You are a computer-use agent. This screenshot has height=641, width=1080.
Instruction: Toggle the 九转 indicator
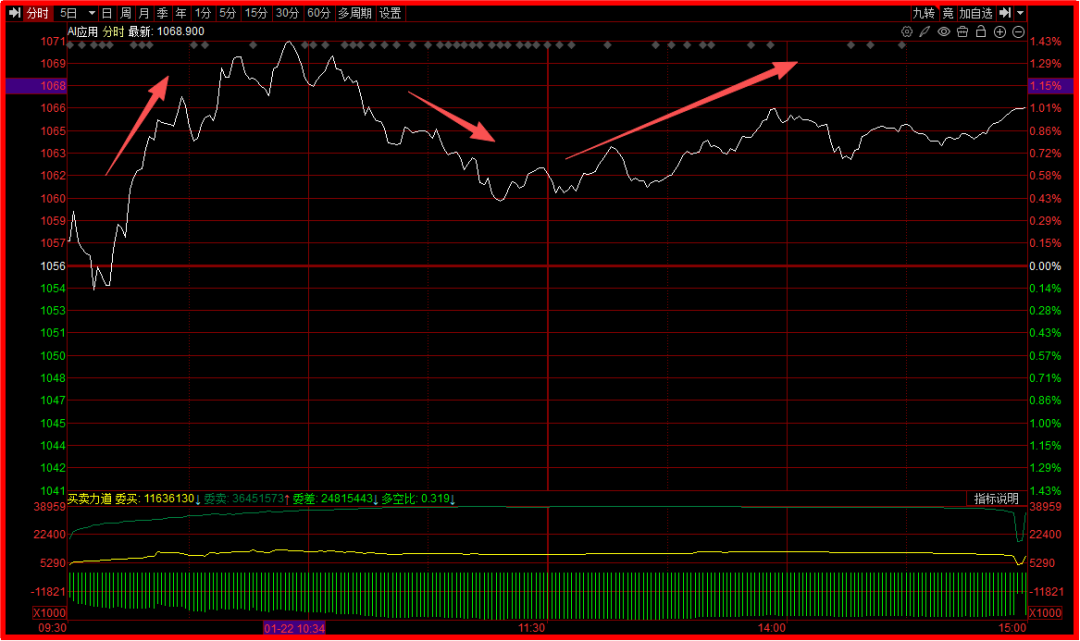(x=923, y=13)
